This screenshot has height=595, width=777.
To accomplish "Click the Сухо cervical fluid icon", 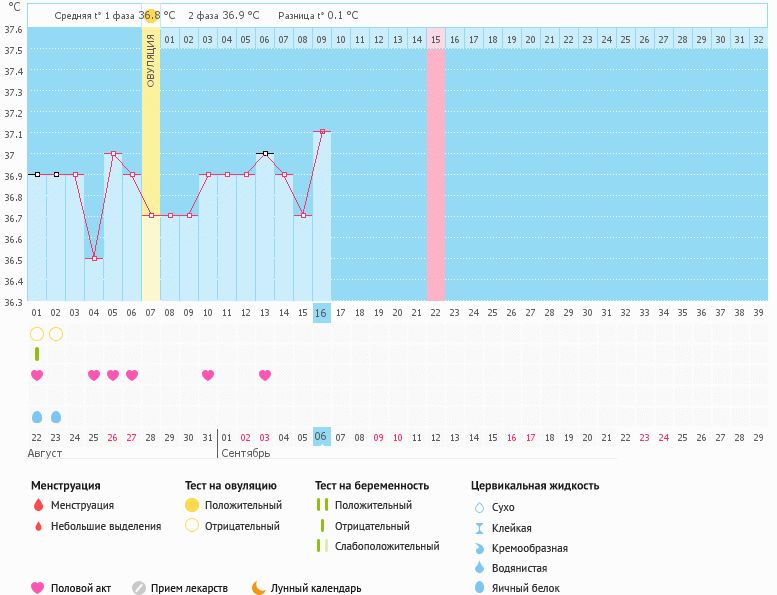I will (x=479, y=507).
